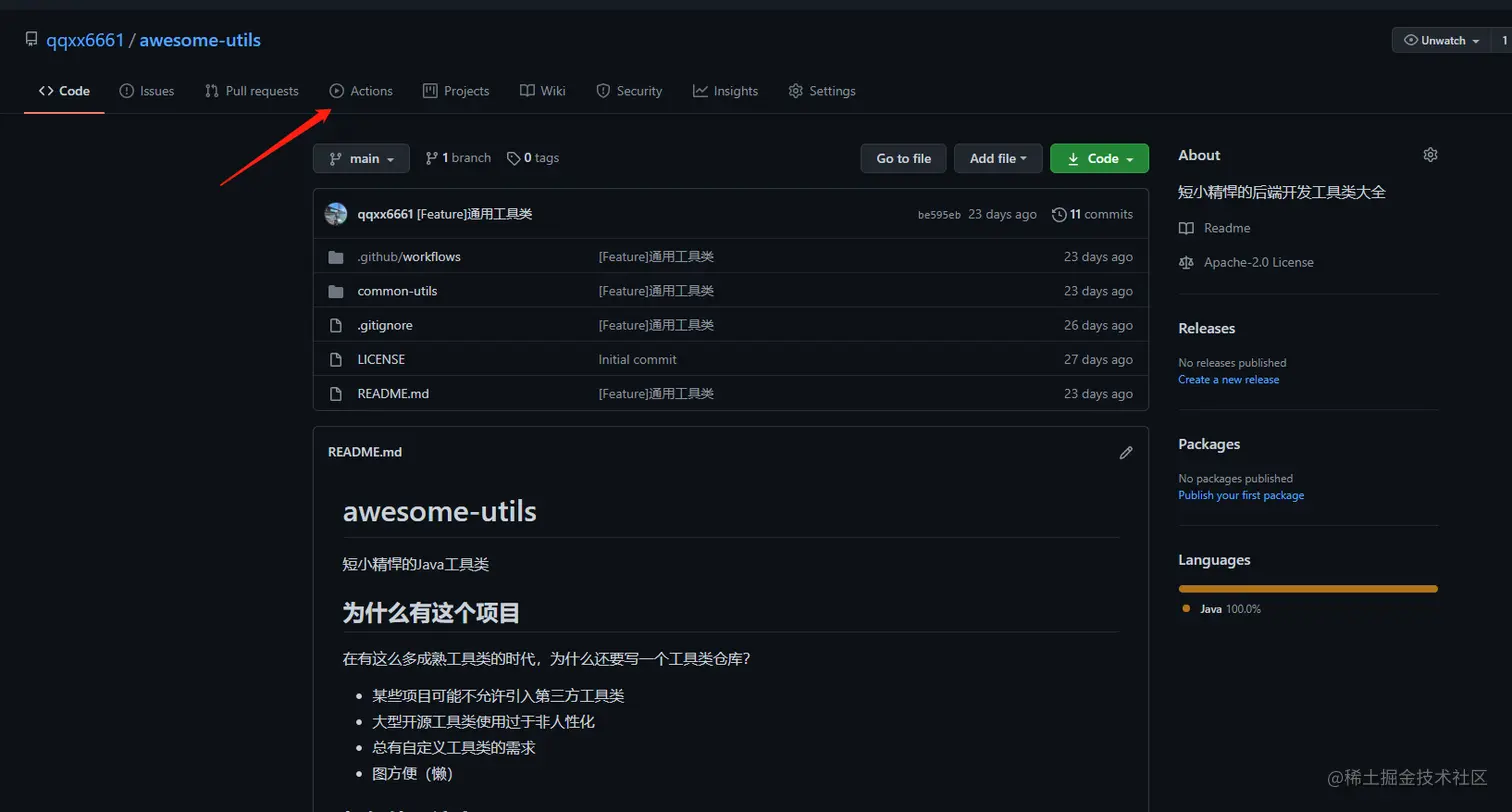Click the commit message [Feature]通用工具类 in header row
This screenshot has width=1512, height=812.
pyautogui.click(x=474, y=214)
